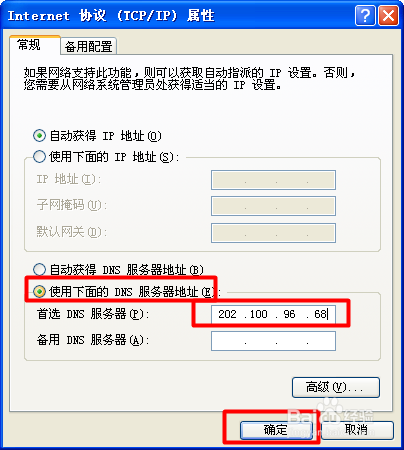The image size is (404, 450).
Task: Click the disabled IP 地址 field
Action: coord(273,180)
